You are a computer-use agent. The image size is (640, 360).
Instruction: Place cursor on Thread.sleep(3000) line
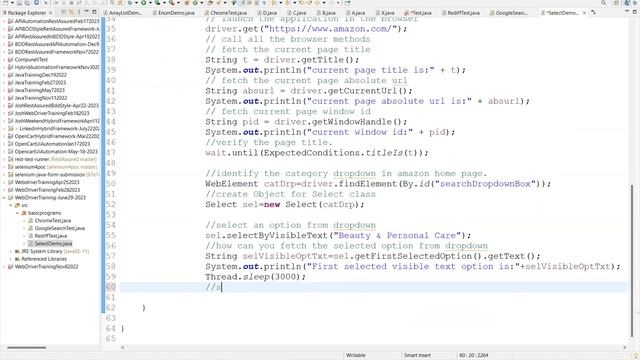256,277
